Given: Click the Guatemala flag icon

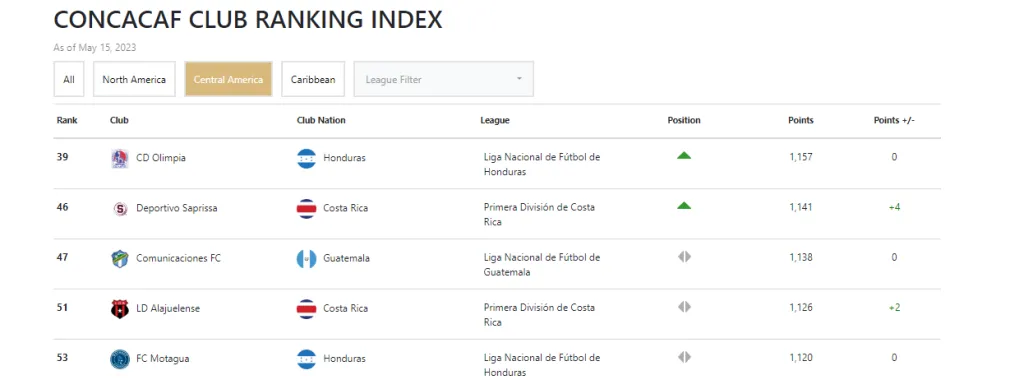Looking at the screenshot, I should click(306, 258).
